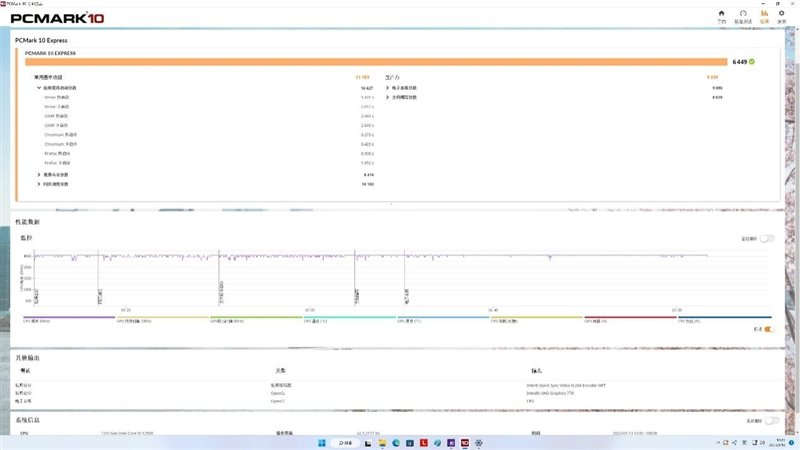Toggle the dark blue CPU load legend
Viewport: 800px width, 450px height.
point(724,319)
